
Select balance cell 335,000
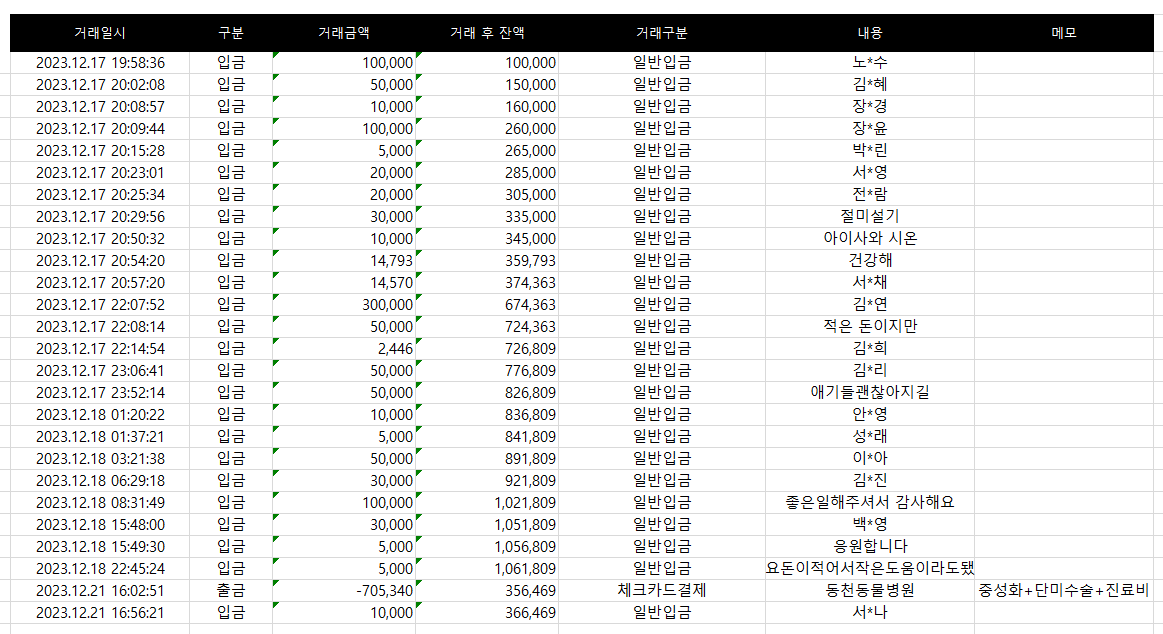pos(487,217)
